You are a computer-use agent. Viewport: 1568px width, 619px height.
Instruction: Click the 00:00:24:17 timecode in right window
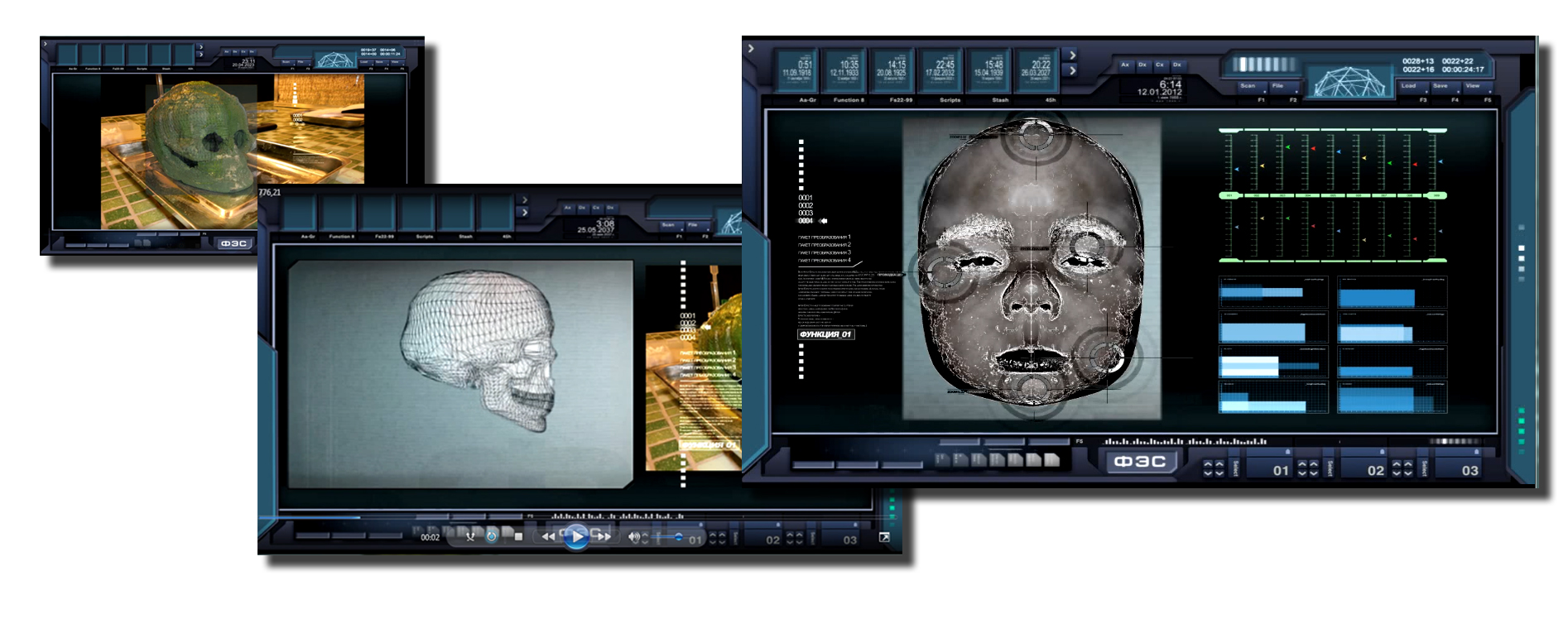click(x=1463, y=70)
